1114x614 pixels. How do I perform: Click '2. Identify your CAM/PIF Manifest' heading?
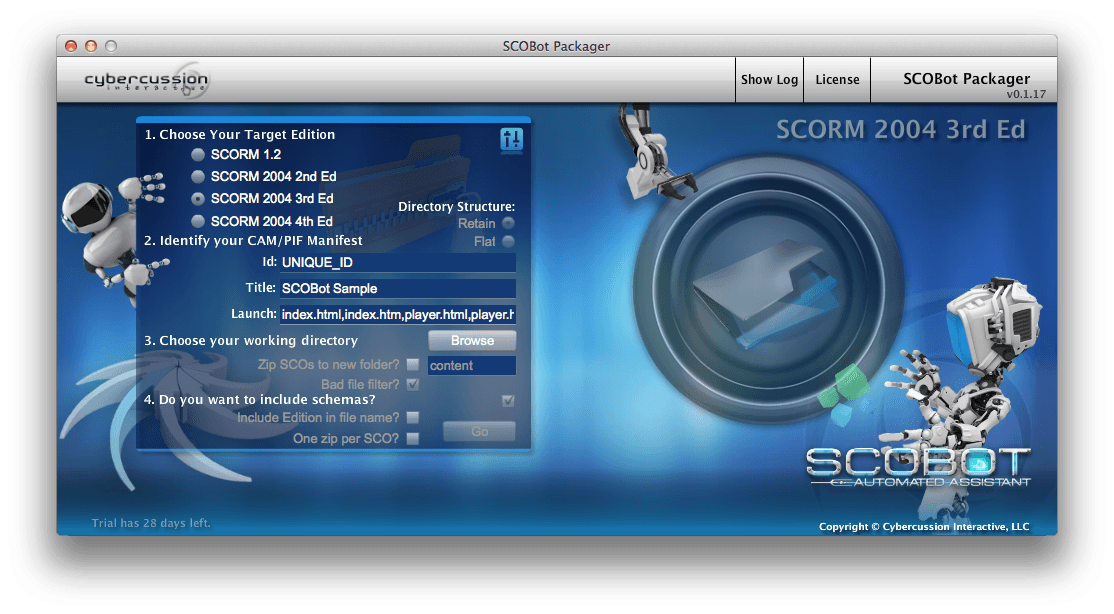point(253,240)
